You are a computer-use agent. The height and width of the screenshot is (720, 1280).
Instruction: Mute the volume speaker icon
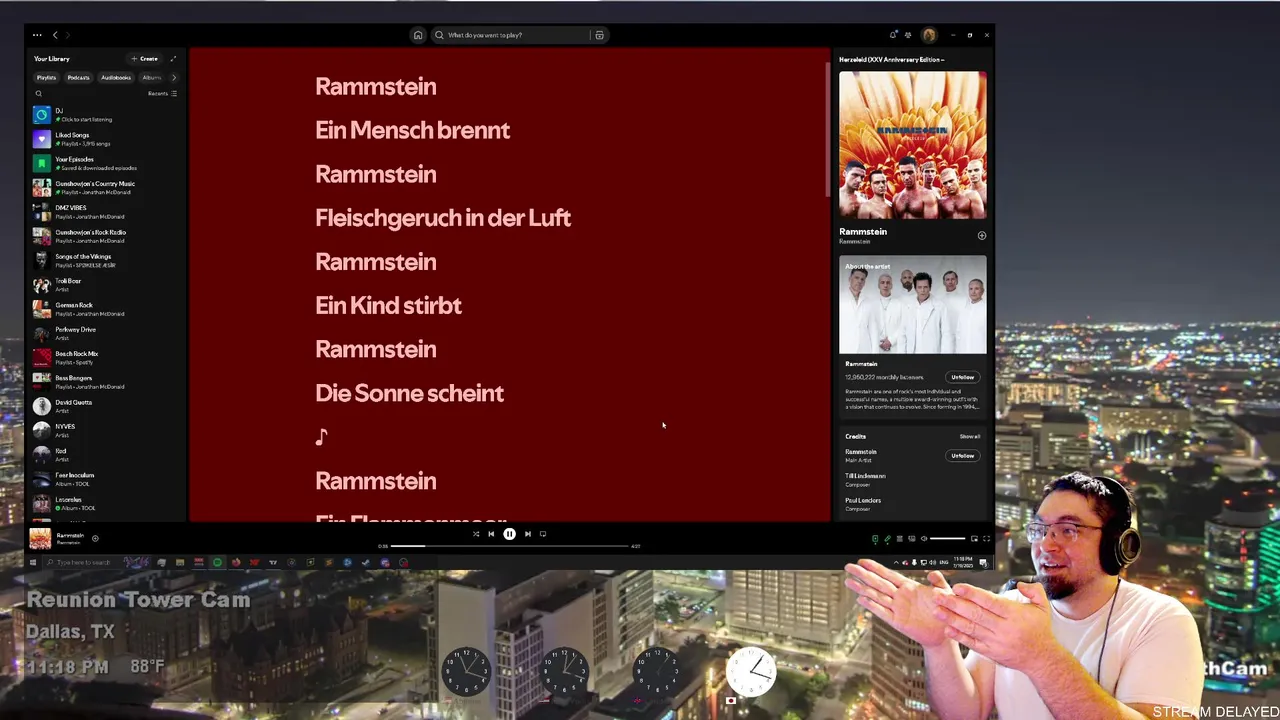(924, 538)
